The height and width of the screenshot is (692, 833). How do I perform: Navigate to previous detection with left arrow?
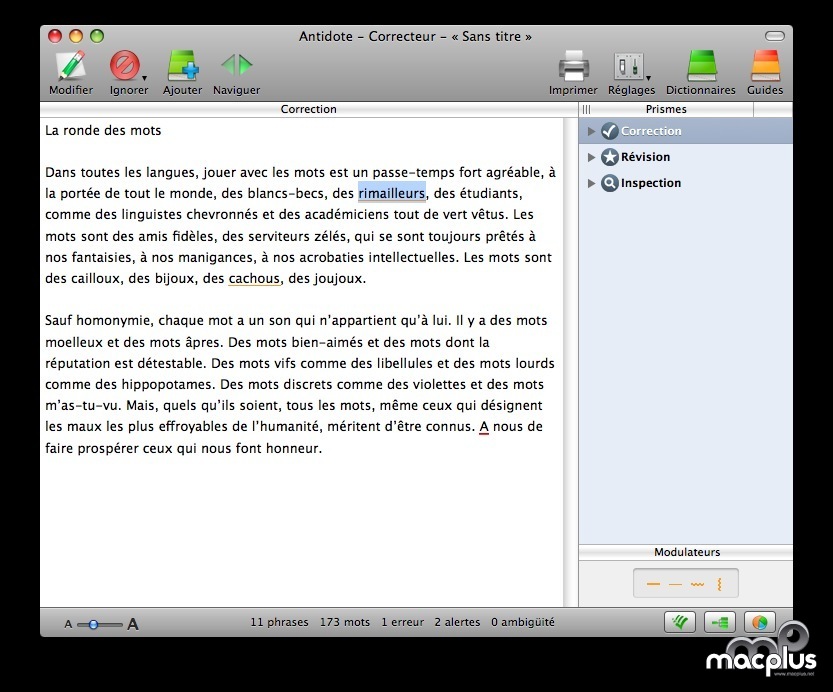point(228,65)
